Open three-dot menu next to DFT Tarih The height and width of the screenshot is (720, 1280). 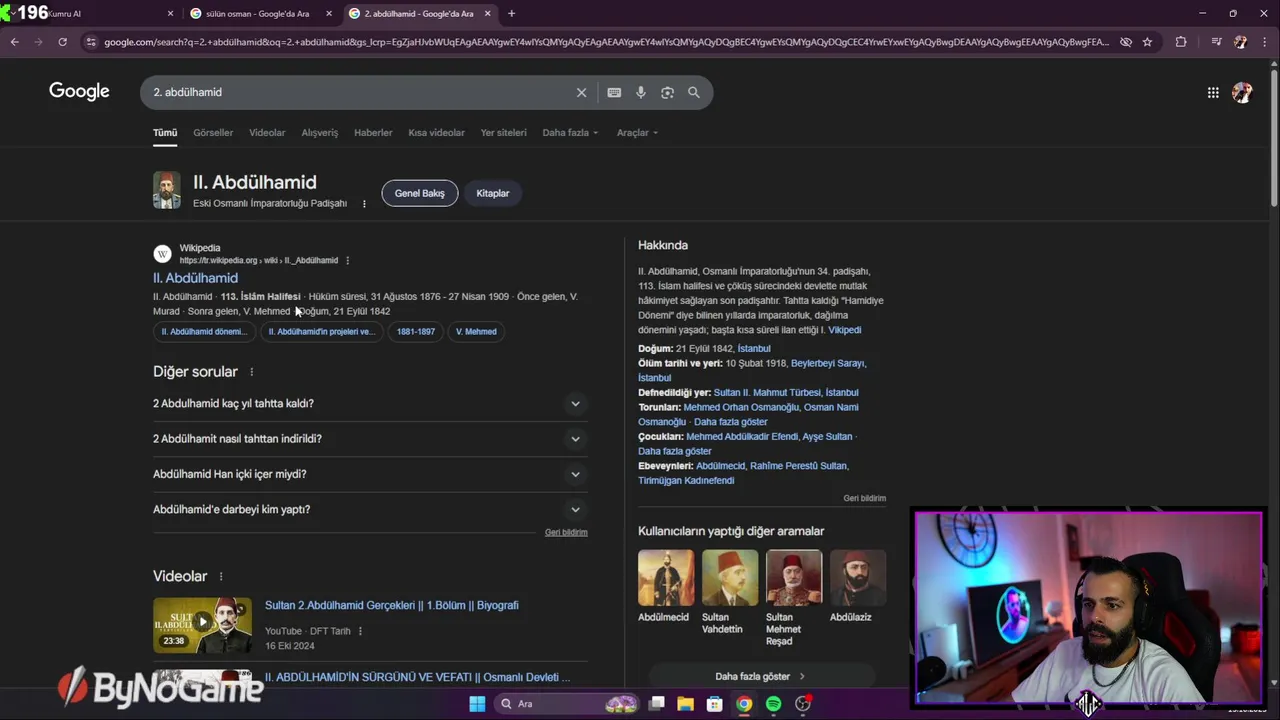360,631
